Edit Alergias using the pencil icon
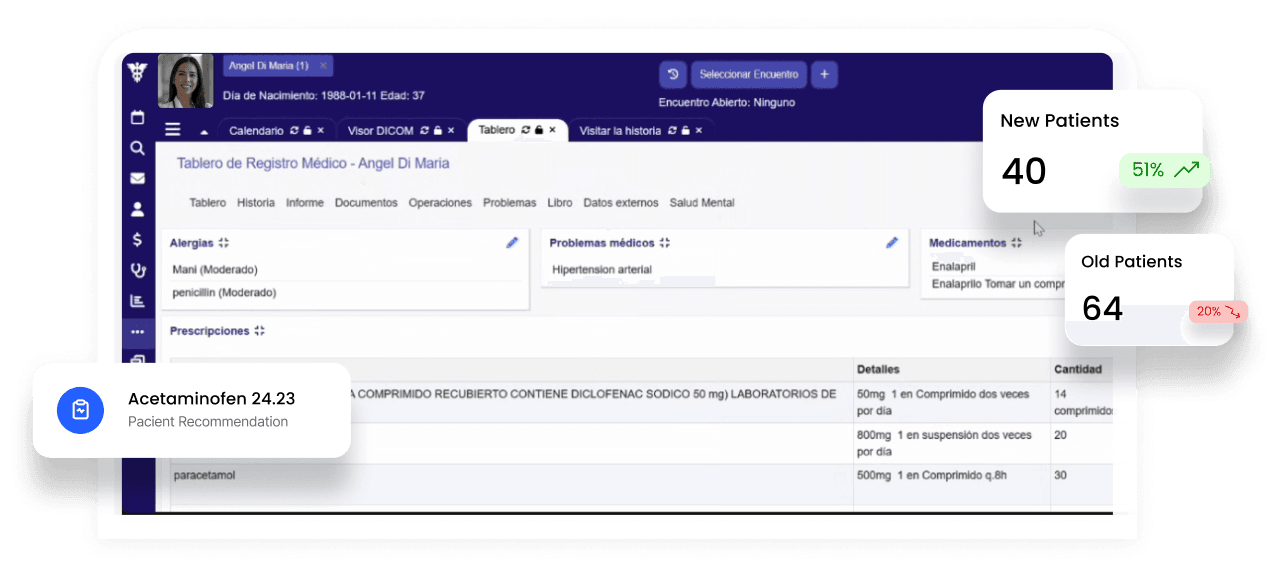1282x576 pixels. click(512, 242)
